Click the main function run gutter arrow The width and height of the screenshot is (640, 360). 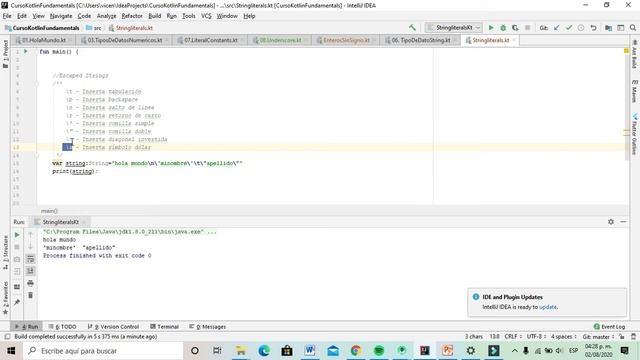click(25, 52)
